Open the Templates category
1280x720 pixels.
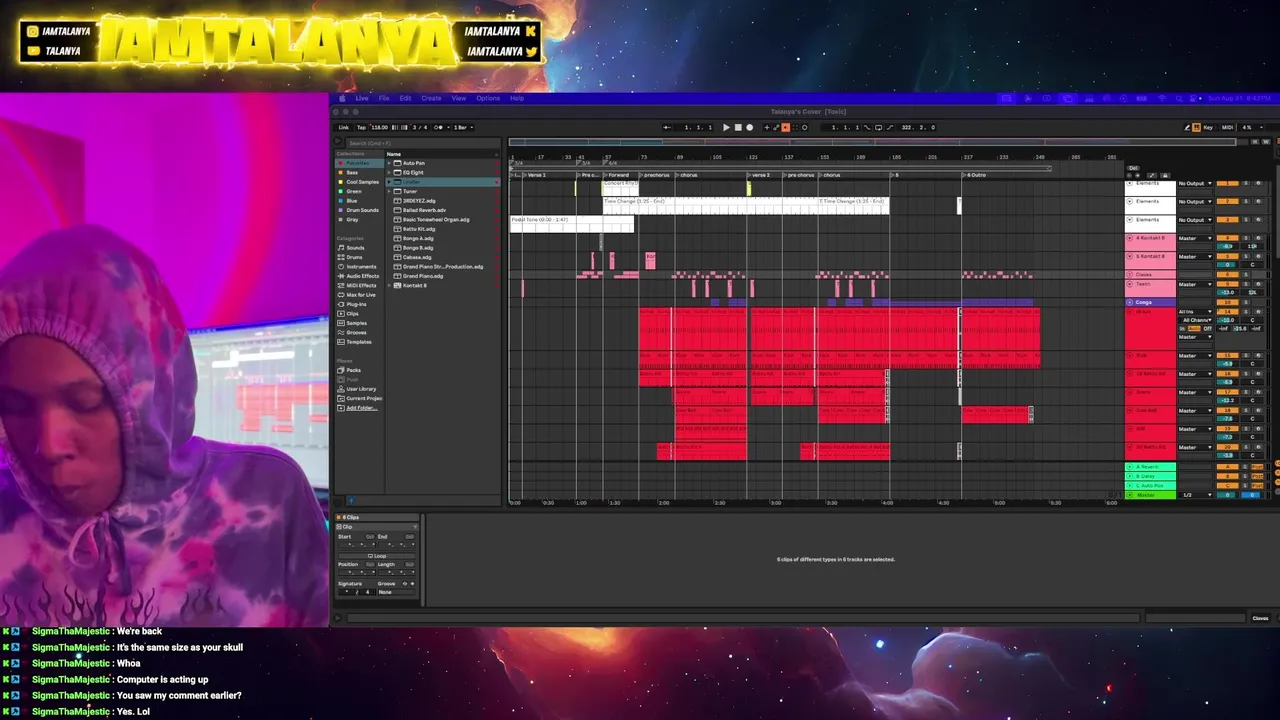point(358,342)
